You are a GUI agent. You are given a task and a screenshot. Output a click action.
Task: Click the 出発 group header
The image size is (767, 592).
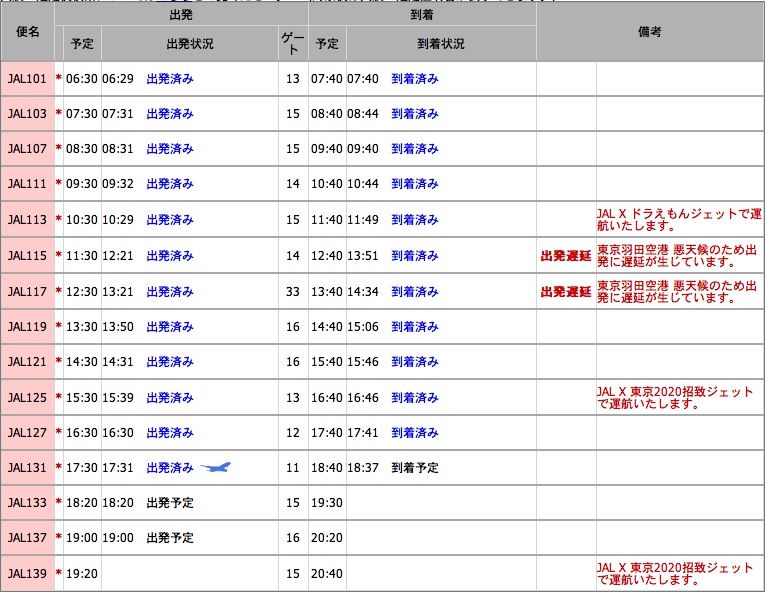coord(181,15)
